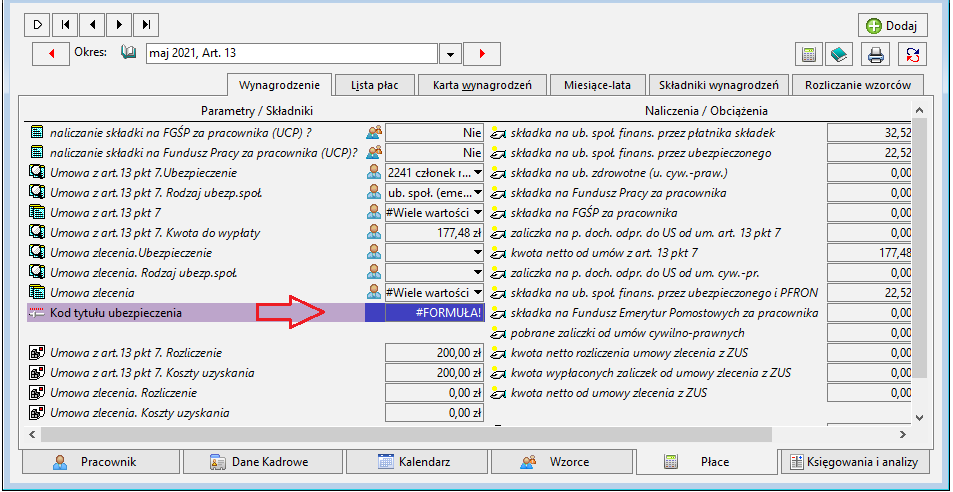Expand the Okres period dropdown
The height and width of the screenshot is (492, 953).
point(450,53)
